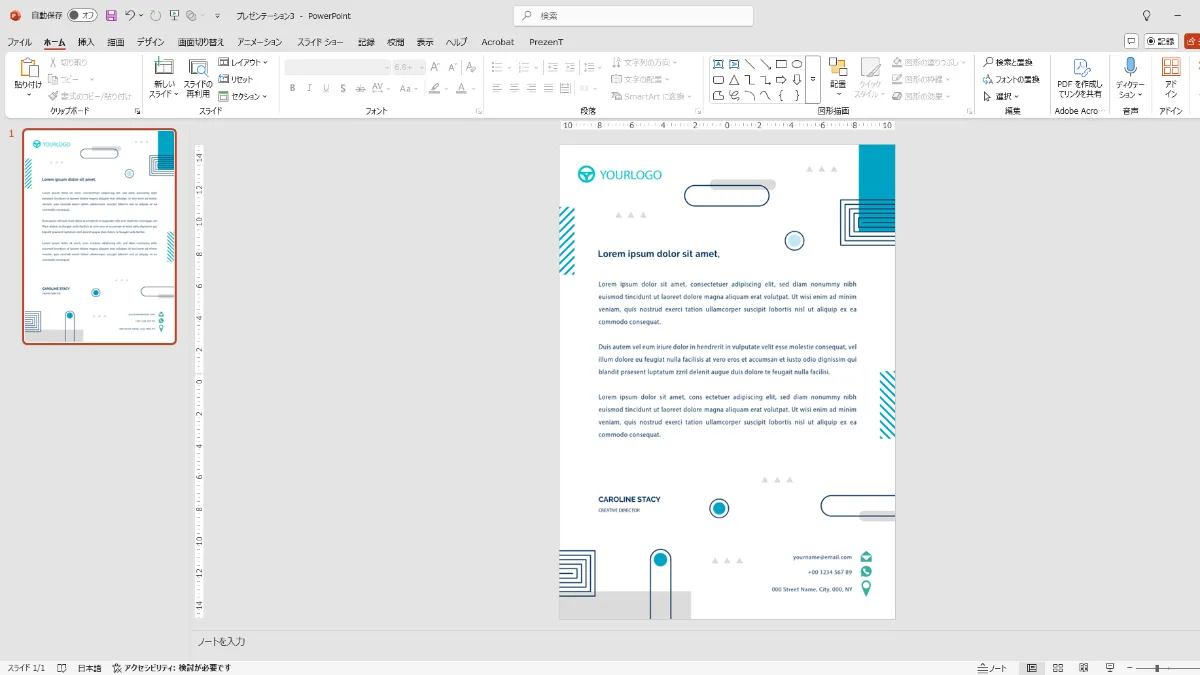Screen dimensions: 1200x675
Task: Click the Save icon in title bar
Action: click(111, 16)
